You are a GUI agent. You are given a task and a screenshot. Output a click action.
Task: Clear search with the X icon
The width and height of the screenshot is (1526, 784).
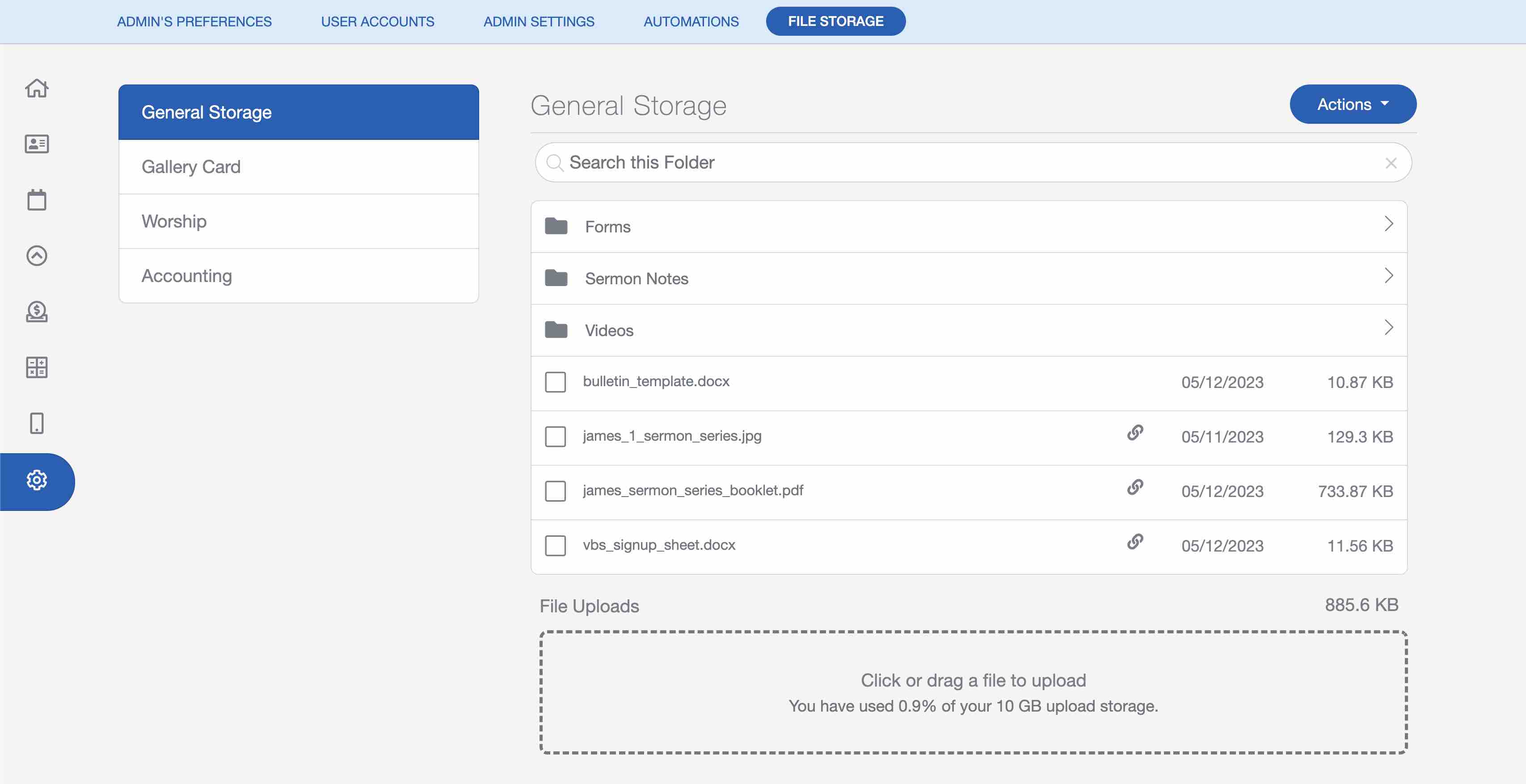[1391, 163]
